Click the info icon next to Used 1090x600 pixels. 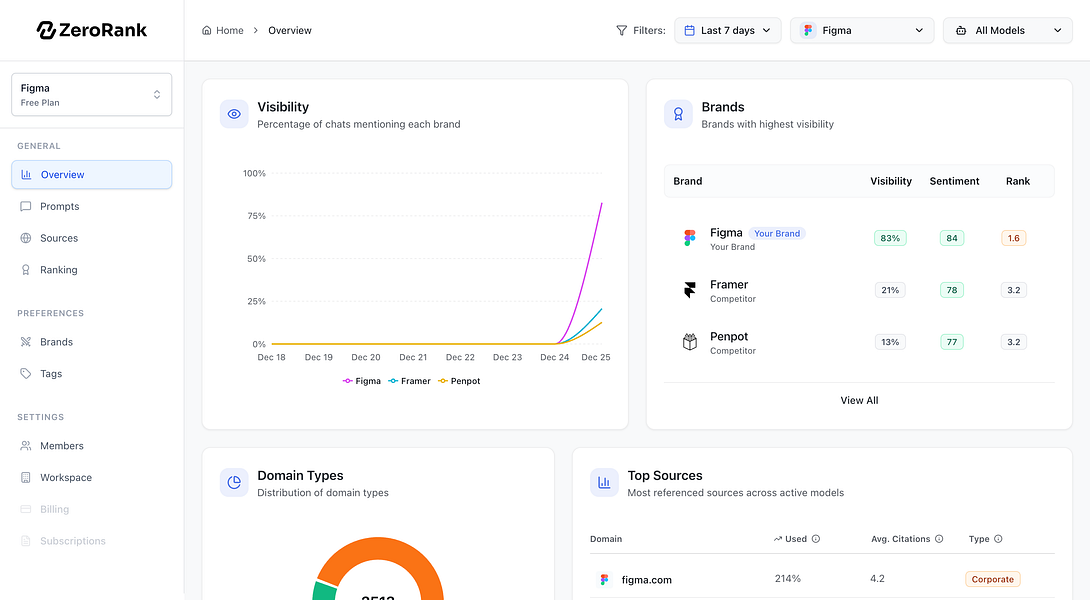pyautogui.click(x=816, y=539)
